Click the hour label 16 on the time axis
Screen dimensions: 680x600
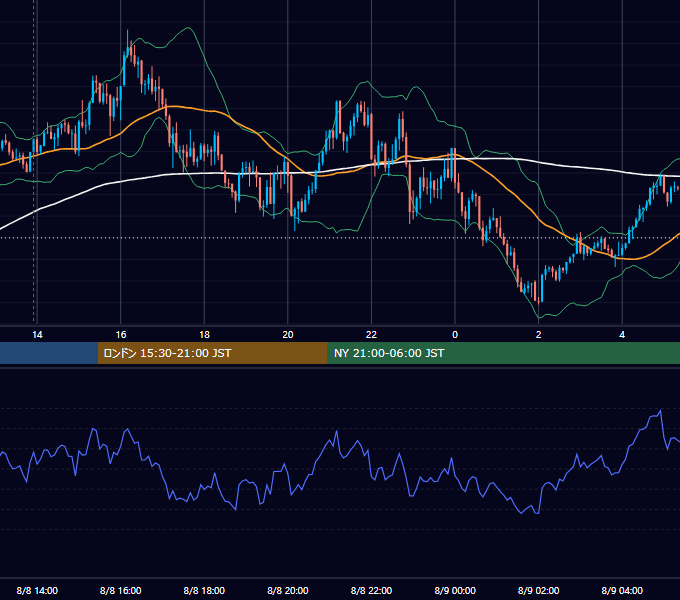[121, 335]
